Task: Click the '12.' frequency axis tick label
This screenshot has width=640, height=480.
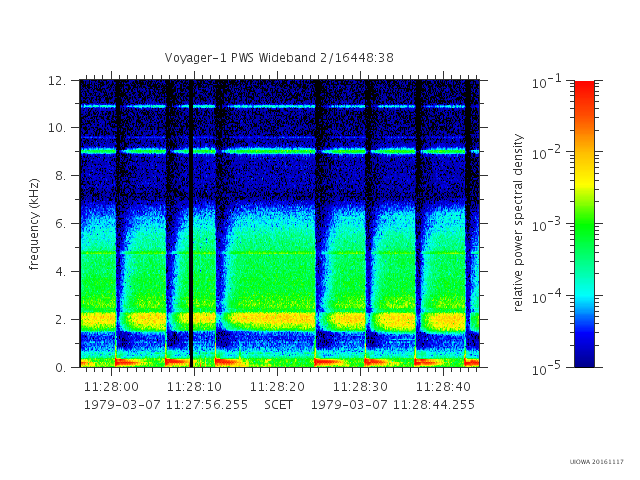Action: point(57,81)
